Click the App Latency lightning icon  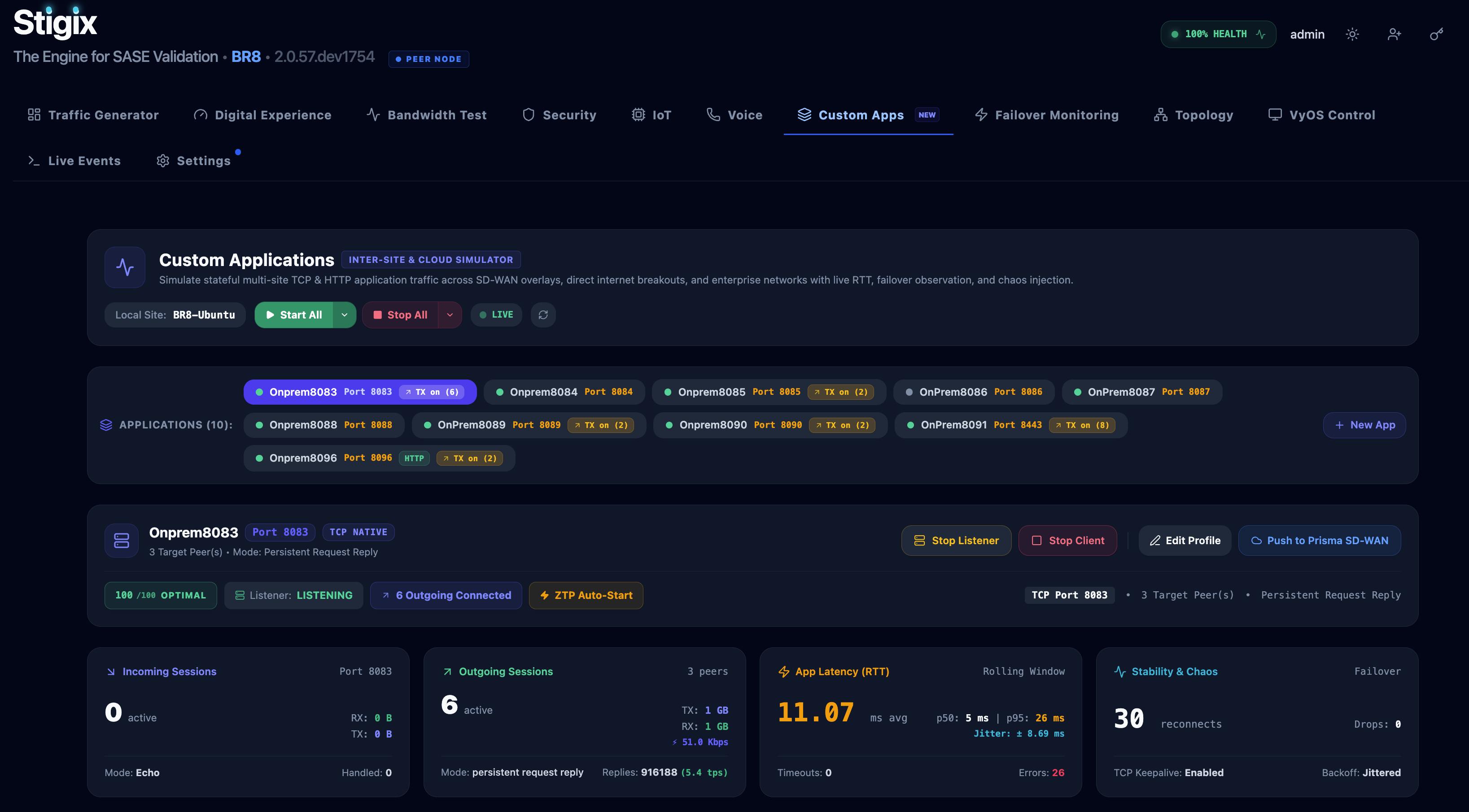[x=783, y=672]
